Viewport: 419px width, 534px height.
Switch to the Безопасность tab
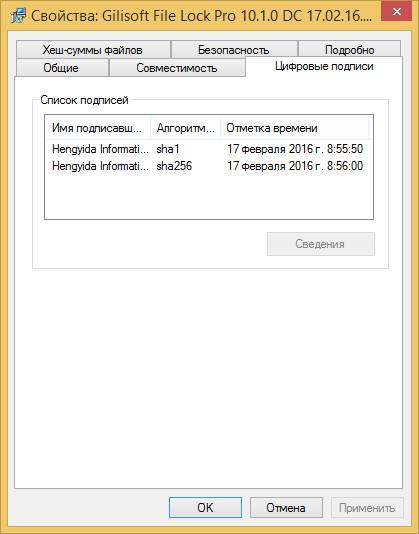[234, 49]
